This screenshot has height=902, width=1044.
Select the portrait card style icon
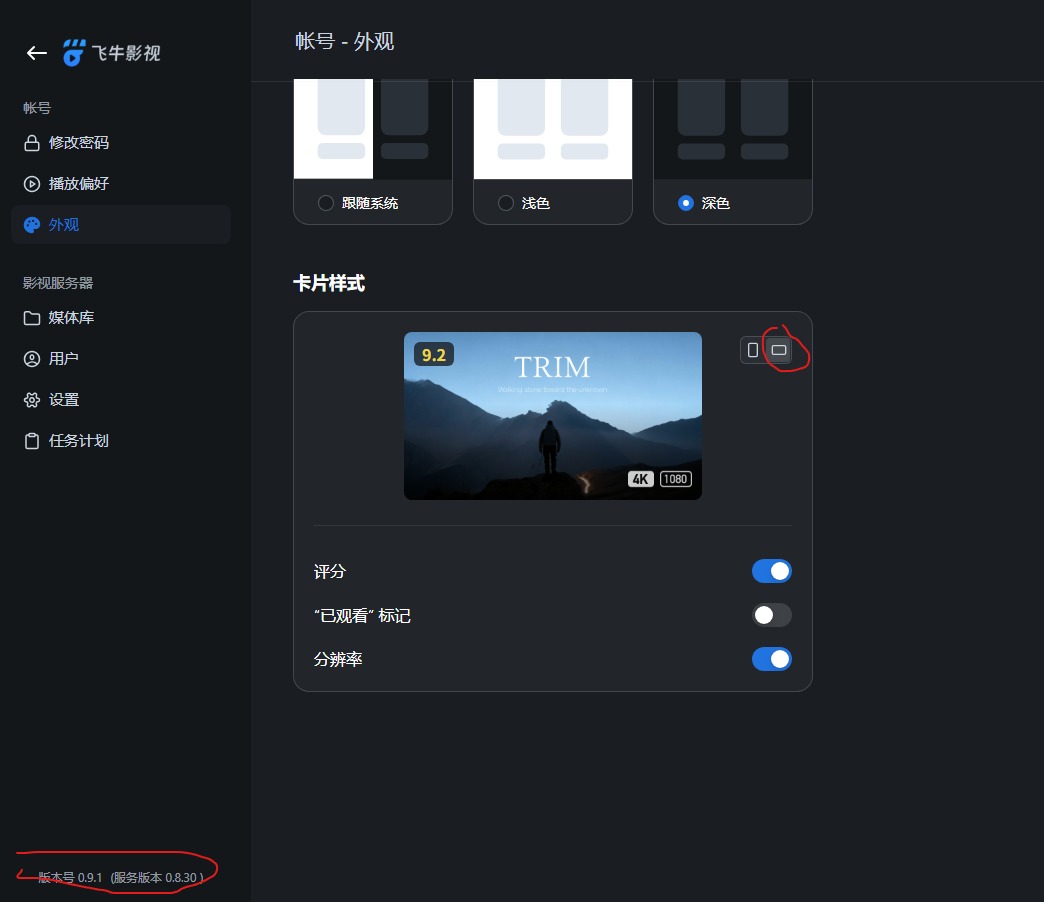pyautogui.click(x=752, y=349)
